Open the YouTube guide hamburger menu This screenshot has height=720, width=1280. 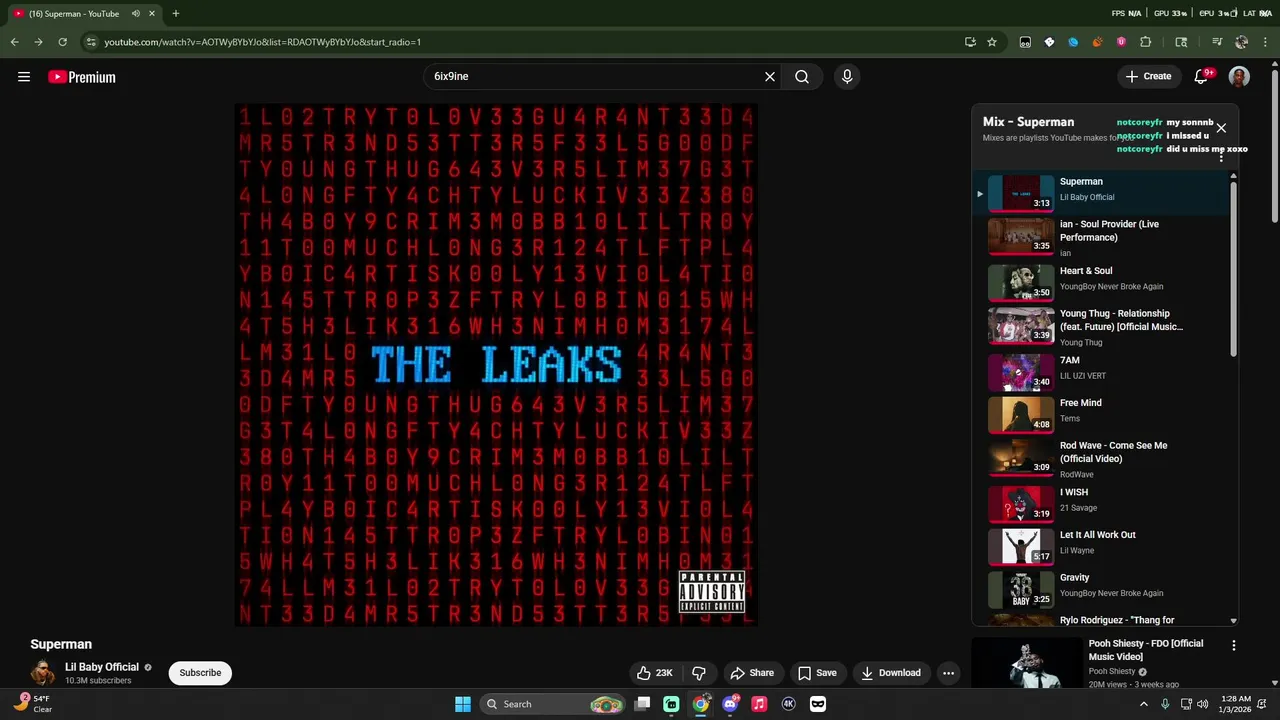tap(24, 77)
